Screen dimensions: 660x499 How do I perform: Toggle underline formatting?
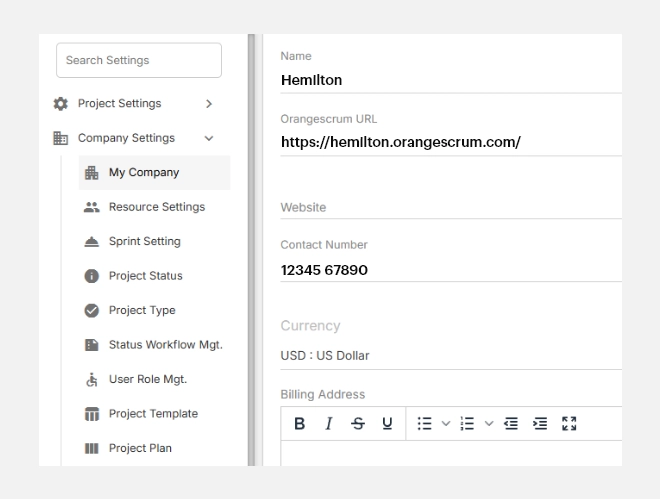click(x=387, y=424)
